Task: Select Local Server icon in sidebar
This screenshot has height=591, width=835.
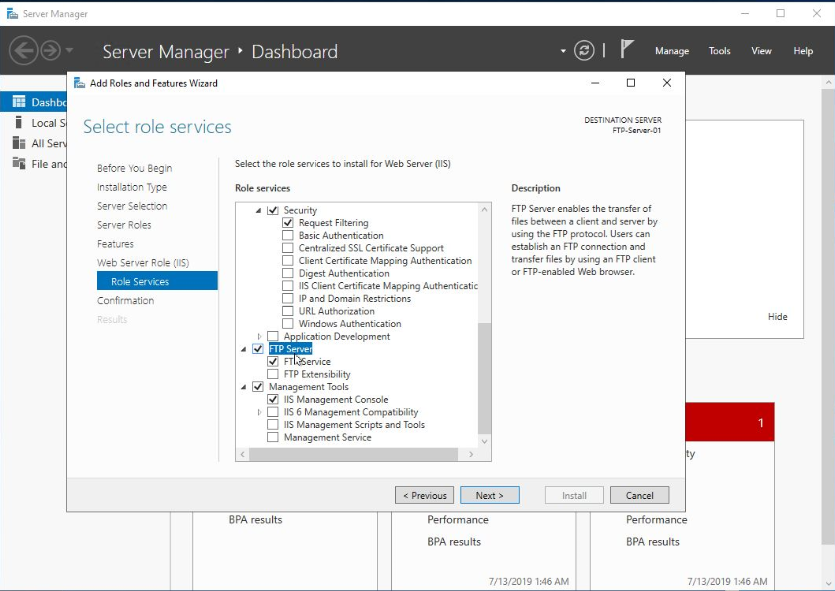Action: click(19, 122)
